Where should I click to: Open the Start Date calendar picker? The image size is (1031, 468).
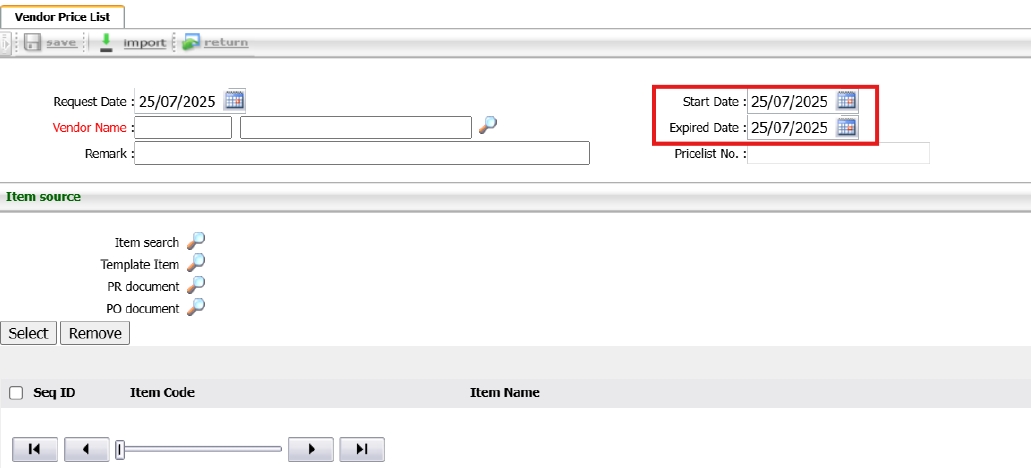[x=847, y=100]
